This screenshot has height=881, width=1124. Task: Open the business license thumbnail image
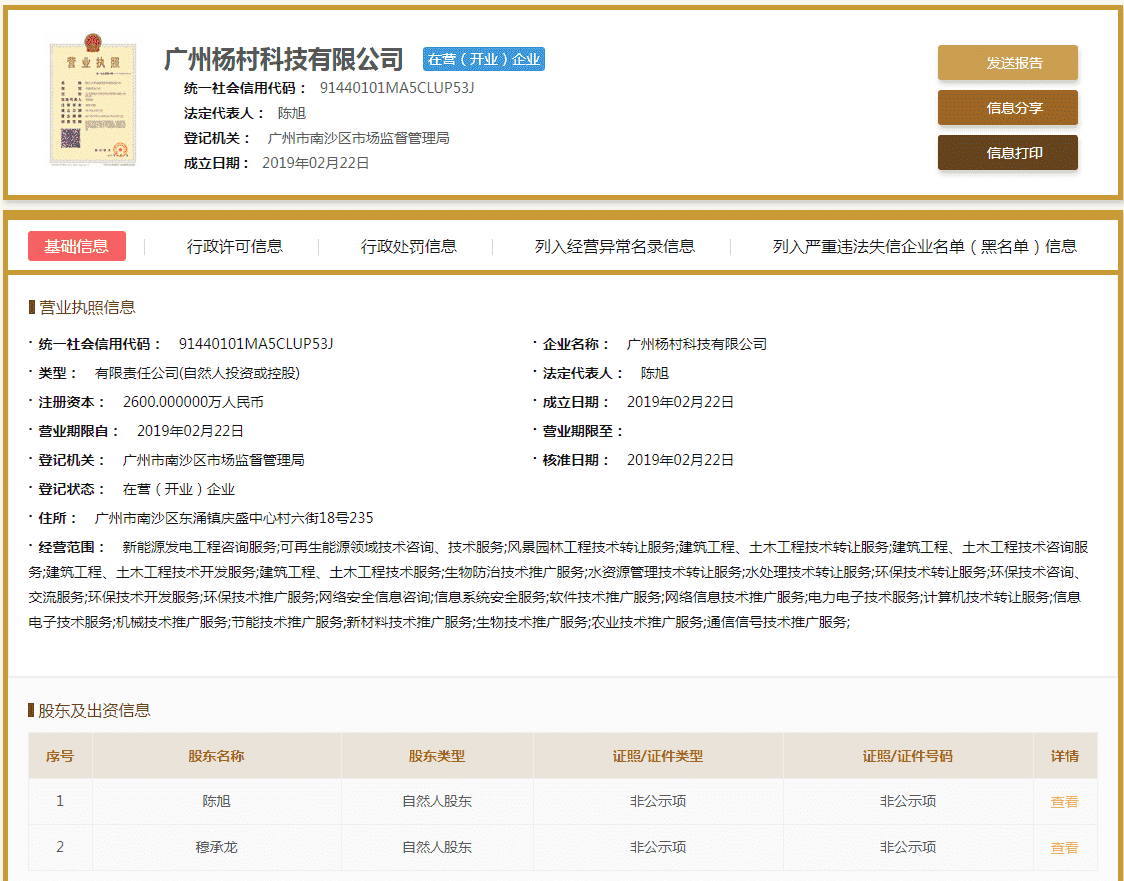pyautogui.click(x=92, y=101)
